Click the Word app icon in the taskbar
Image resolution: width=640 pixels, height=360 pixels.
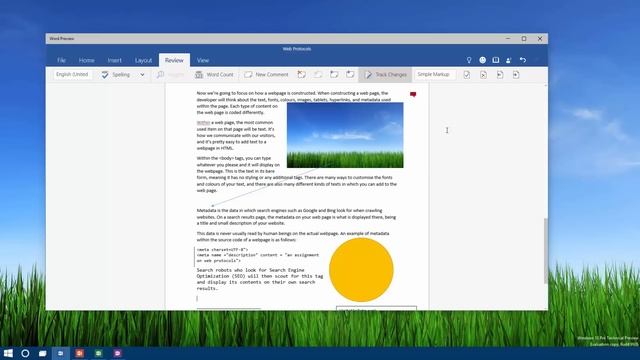tap(60, 353)
